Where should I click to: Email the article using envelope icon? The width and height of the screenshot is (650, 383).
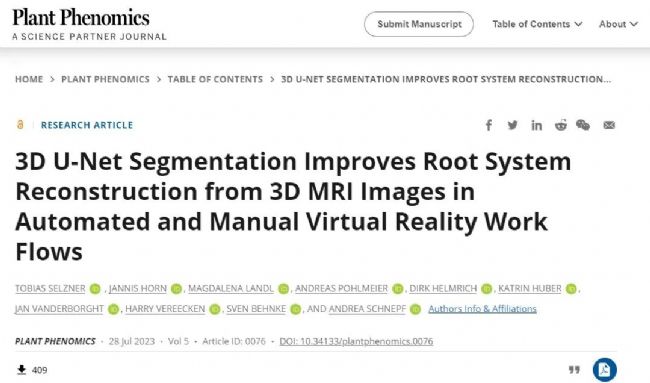point(609,125)
